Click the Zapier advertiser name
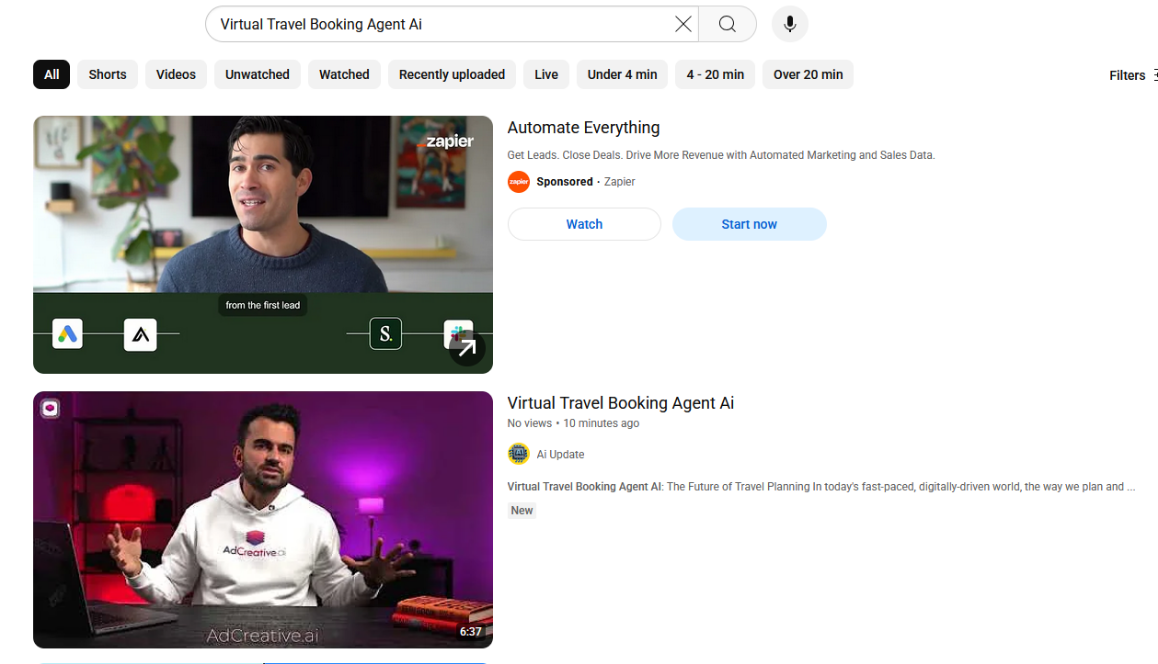The height and width of the screenshot is (664, 1158). click(x=620, y=182)
